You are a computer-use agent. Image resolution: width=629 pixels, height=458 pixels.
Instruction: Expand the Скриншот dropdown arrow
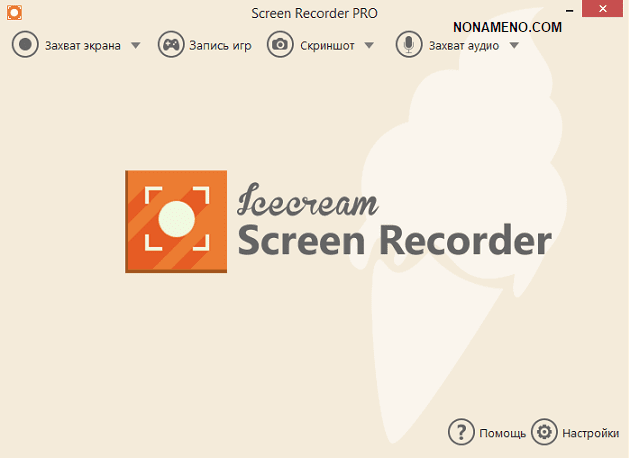pos(369,45)
